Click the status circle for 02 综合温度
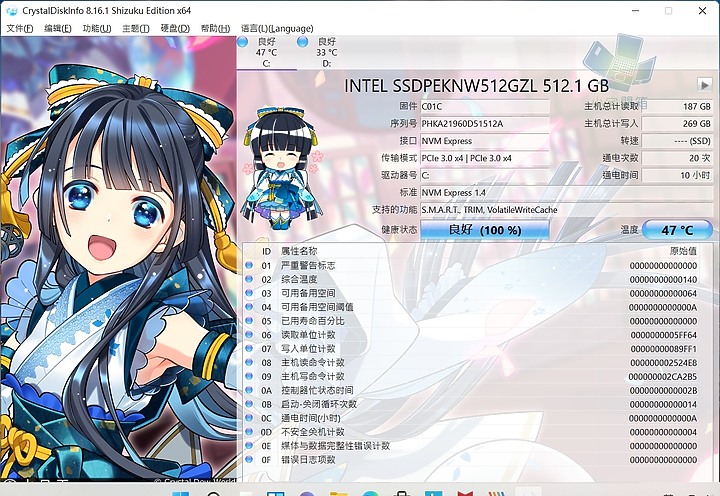 (x=249, y=279)
